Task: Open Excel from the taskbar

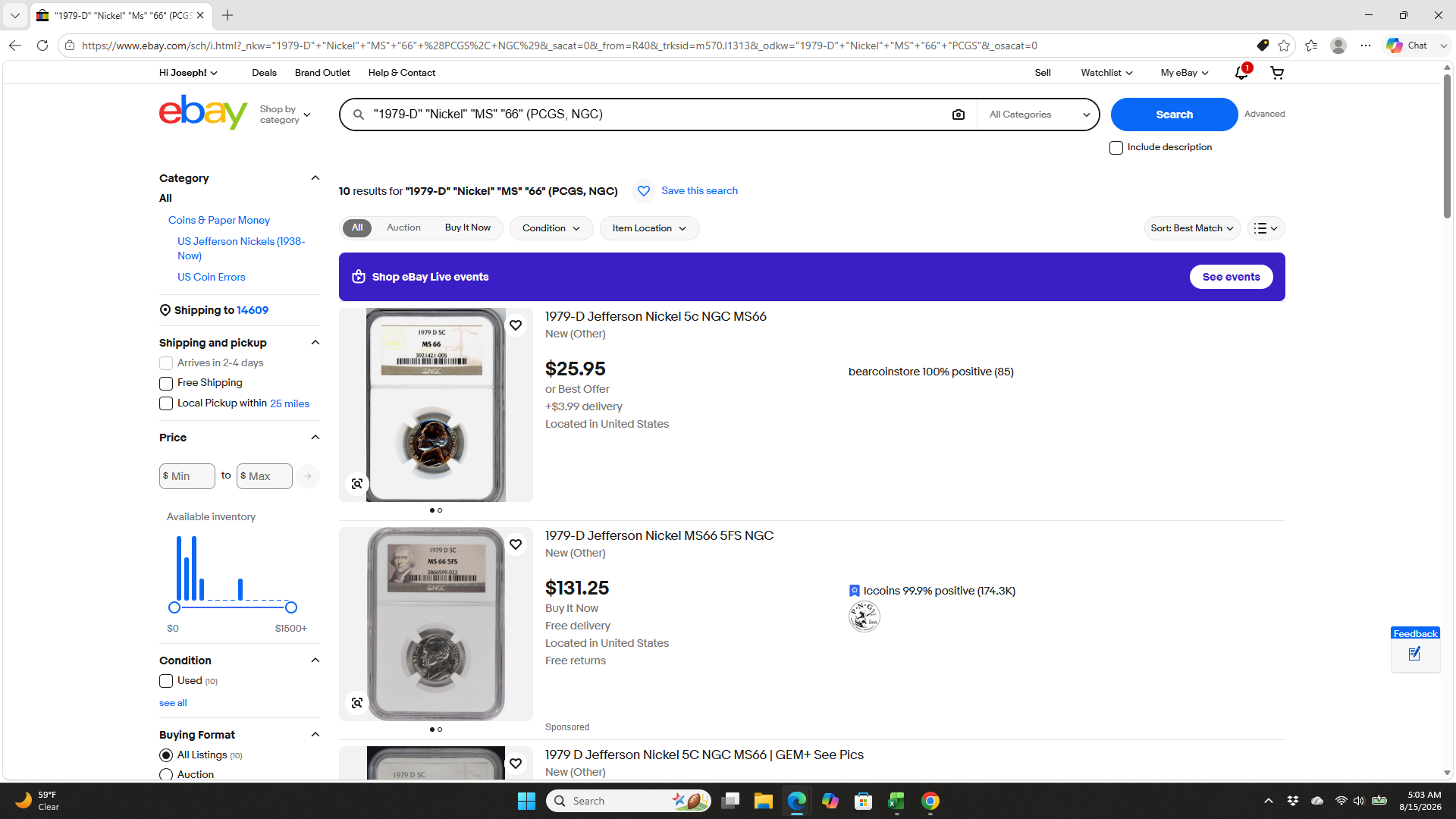Action: pyautogui.click(x=897, y=801)
